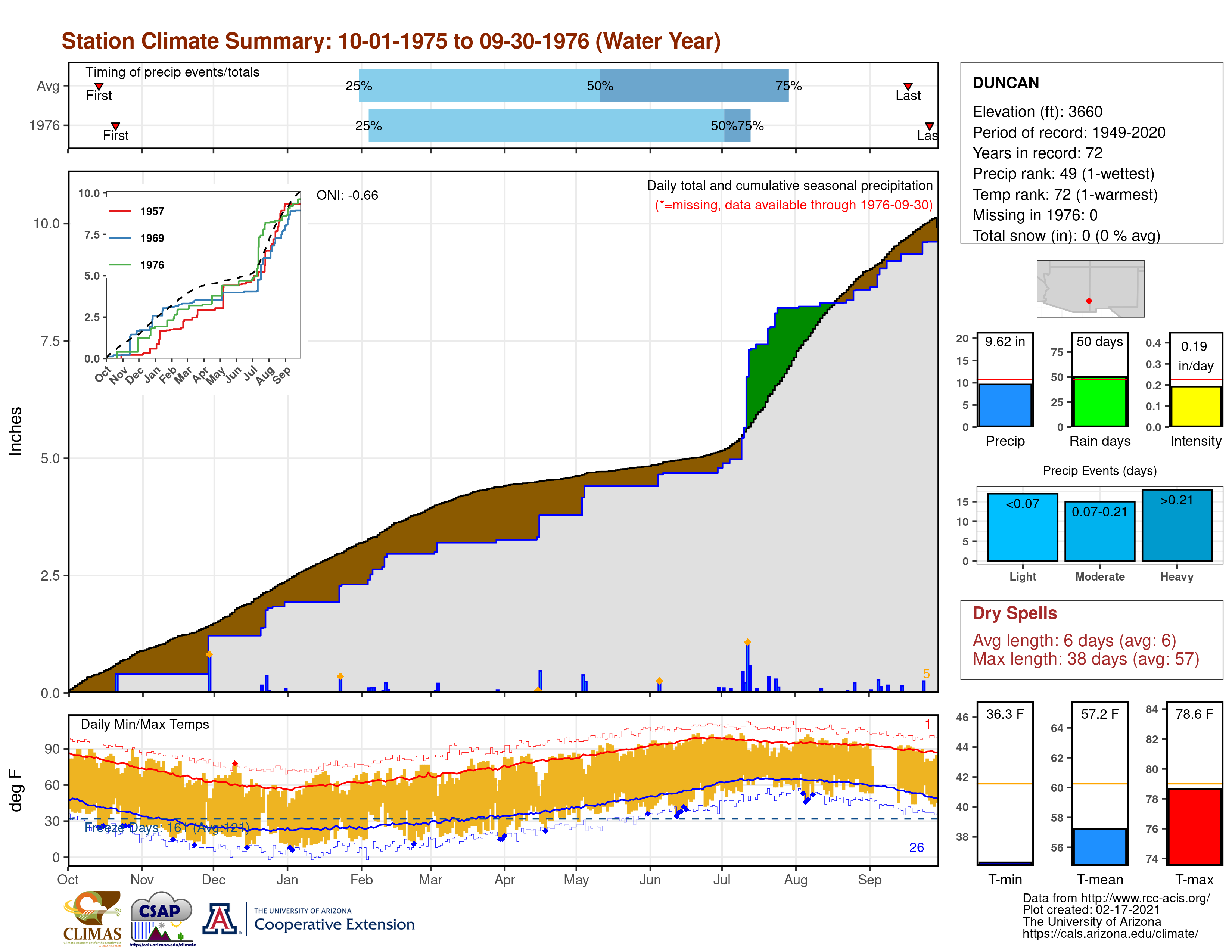
Task: Click the 1976 legend entry in inset chart
Action: tap(137, 265)
